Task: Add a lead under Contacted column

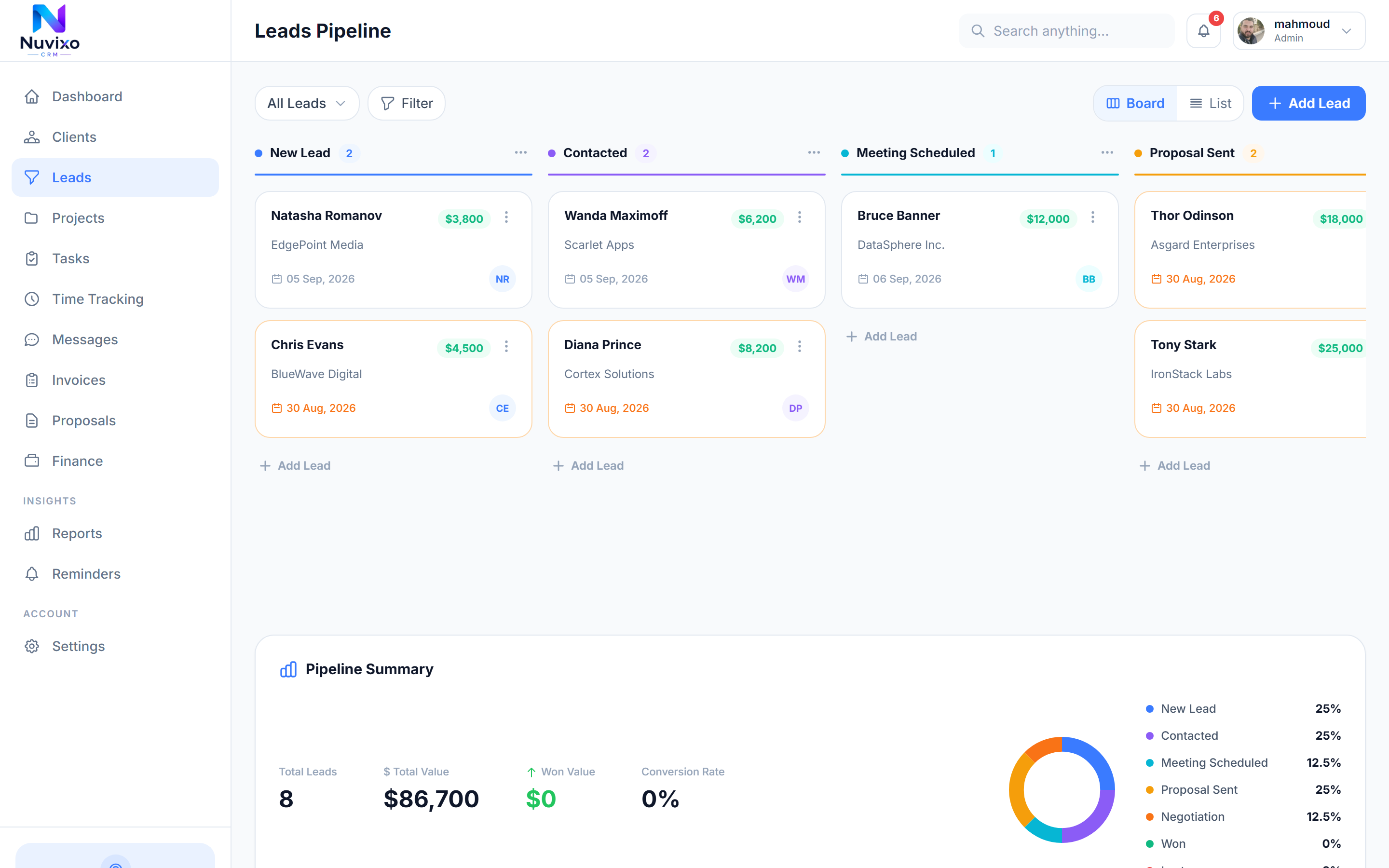Action: click(588, 465)
